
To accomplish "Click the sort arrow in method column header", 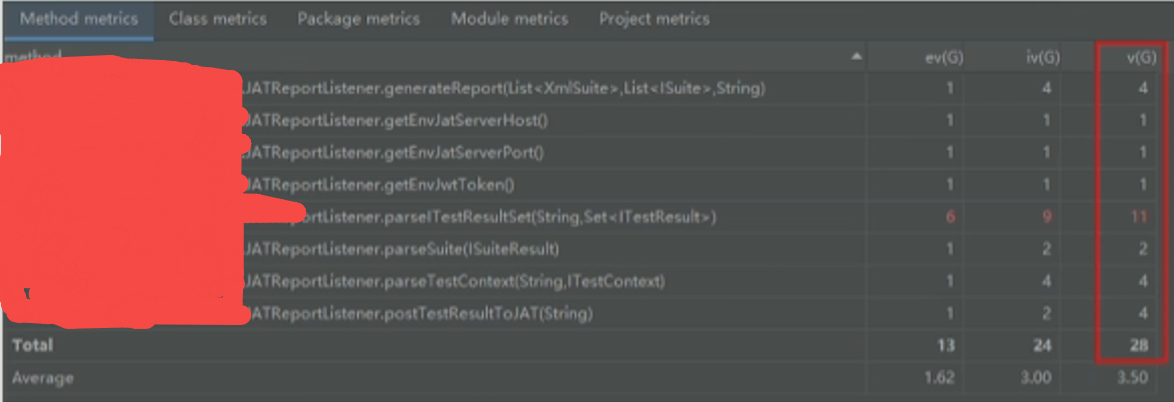I will coord(856,57).
